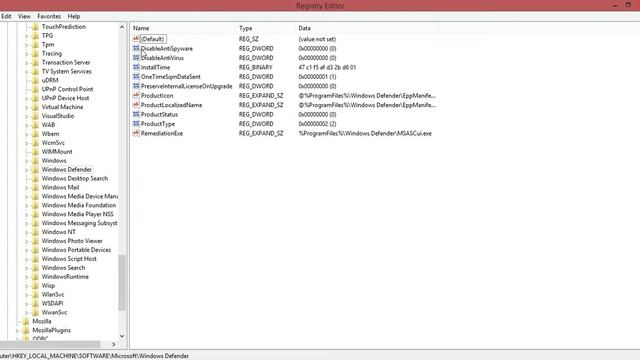Viewport: 640px width, 360px height.
Task: Open the View menu
Action: [x=24, y=16]
